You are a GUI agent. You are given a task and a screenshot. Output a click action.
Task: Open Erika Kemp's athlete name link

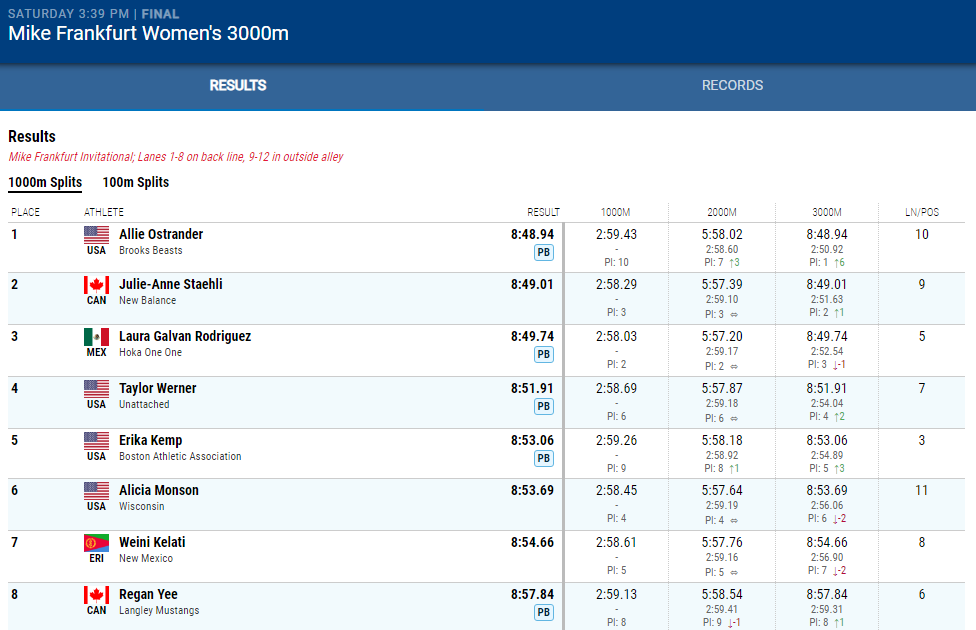point(150,440)
